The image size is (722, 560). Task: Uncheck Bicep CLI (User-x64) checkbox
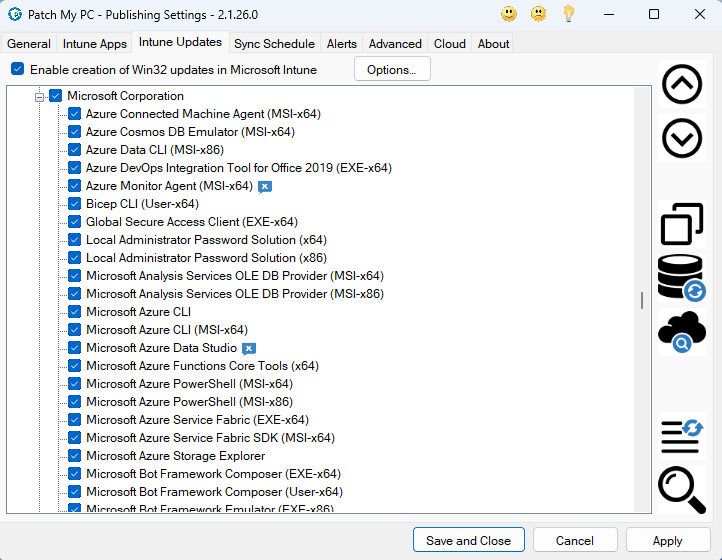75,204
